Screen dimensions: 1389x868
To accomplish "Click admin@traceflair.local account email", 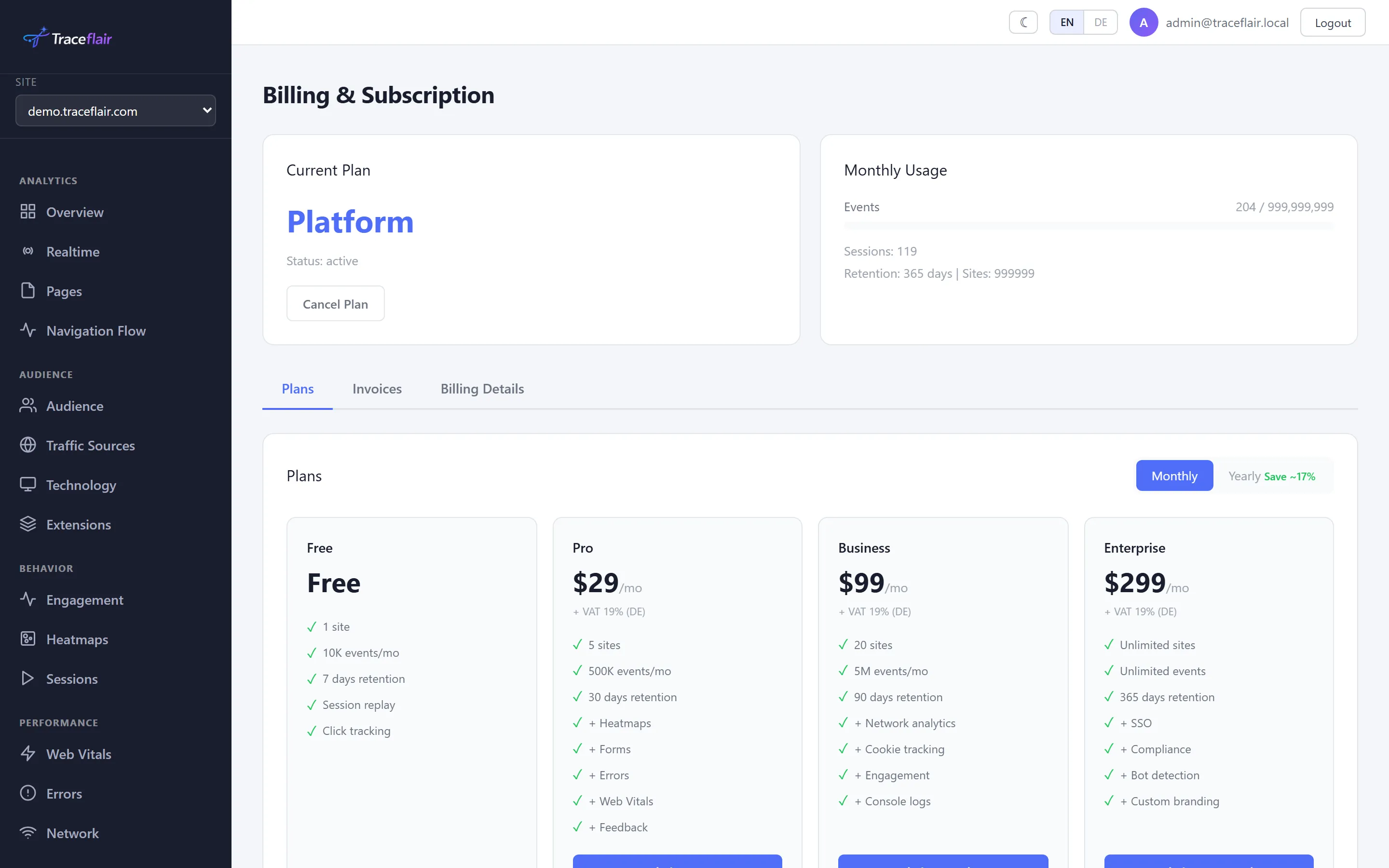I will [1227, 22].
